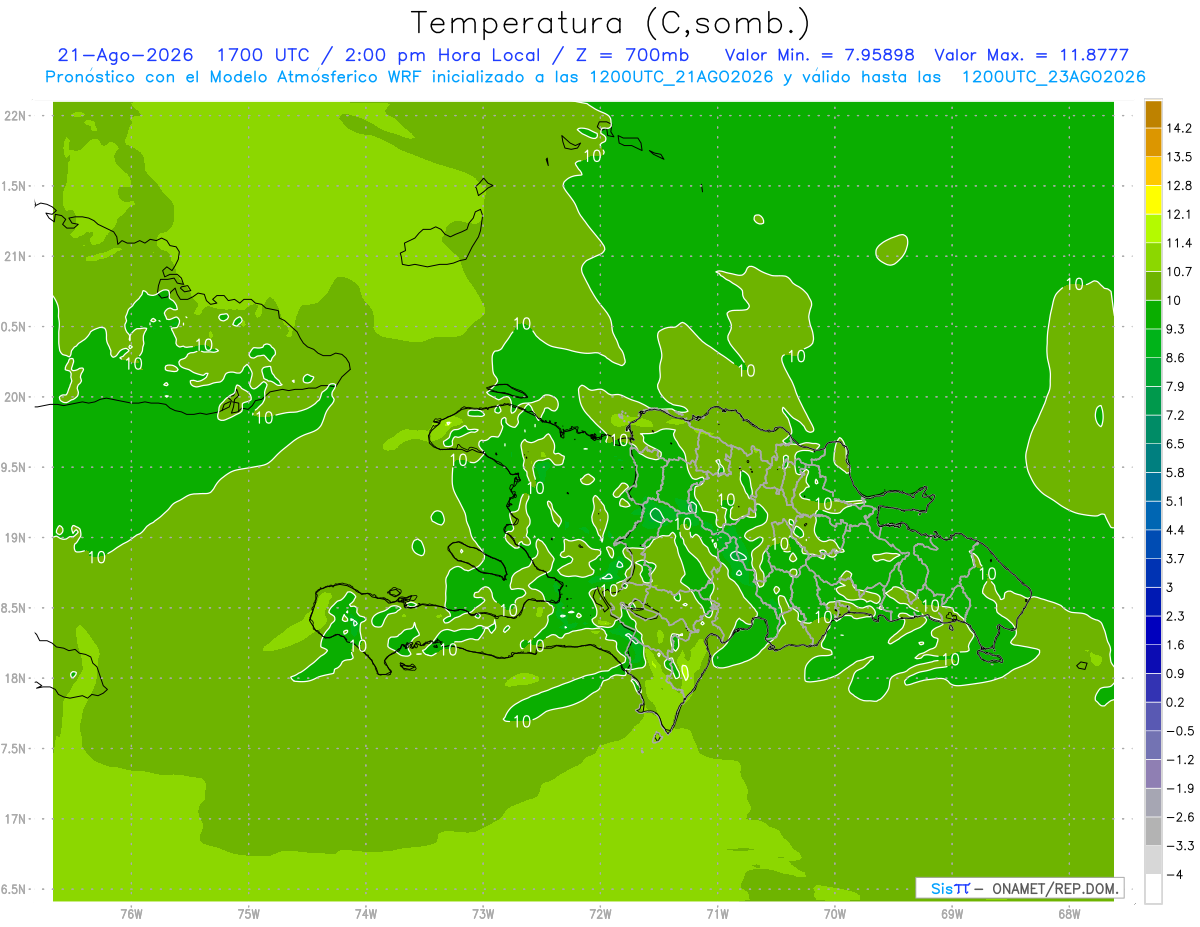Click the colorbar label '10.7'
Viewport: 1200px width, 927px height.
1178,272
